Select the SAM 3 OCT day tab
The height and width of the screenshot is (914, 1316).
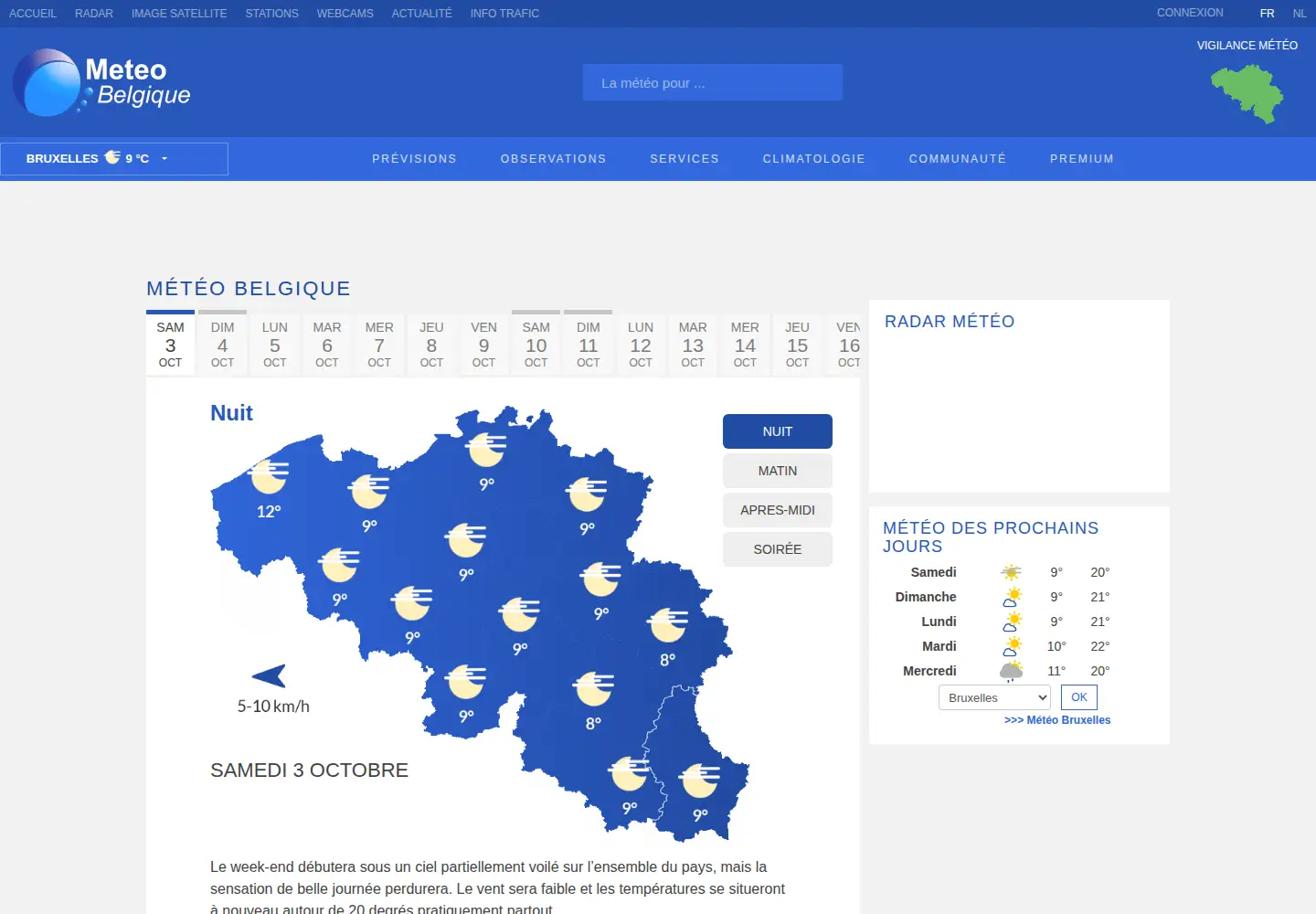170,344
